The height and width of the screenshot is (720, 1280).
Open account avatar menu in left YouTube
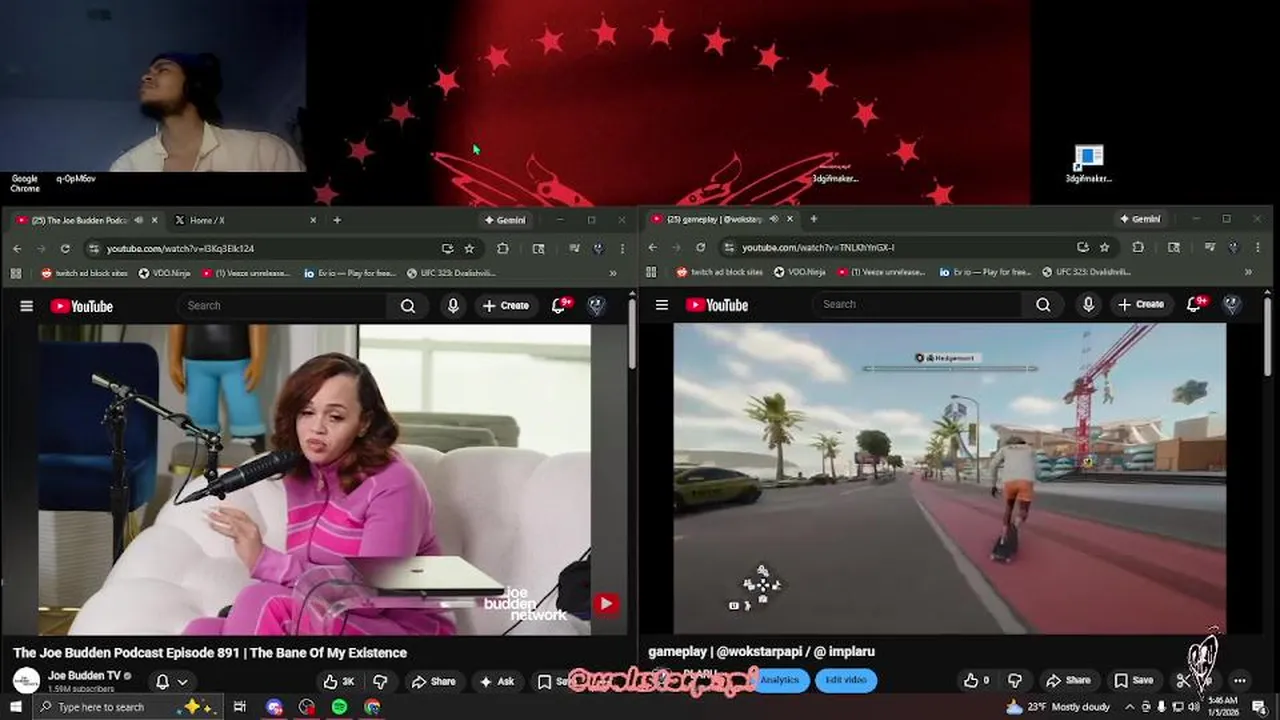coord(596,306)
